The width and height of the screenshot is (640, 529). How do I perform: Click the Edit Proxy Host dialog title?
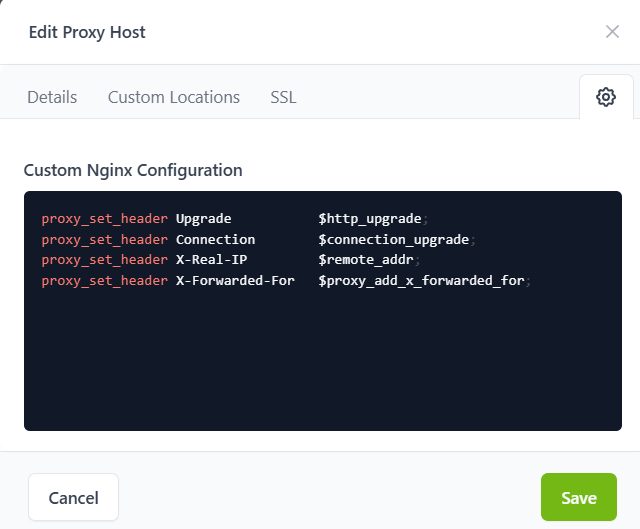click(x=87, y=32)
